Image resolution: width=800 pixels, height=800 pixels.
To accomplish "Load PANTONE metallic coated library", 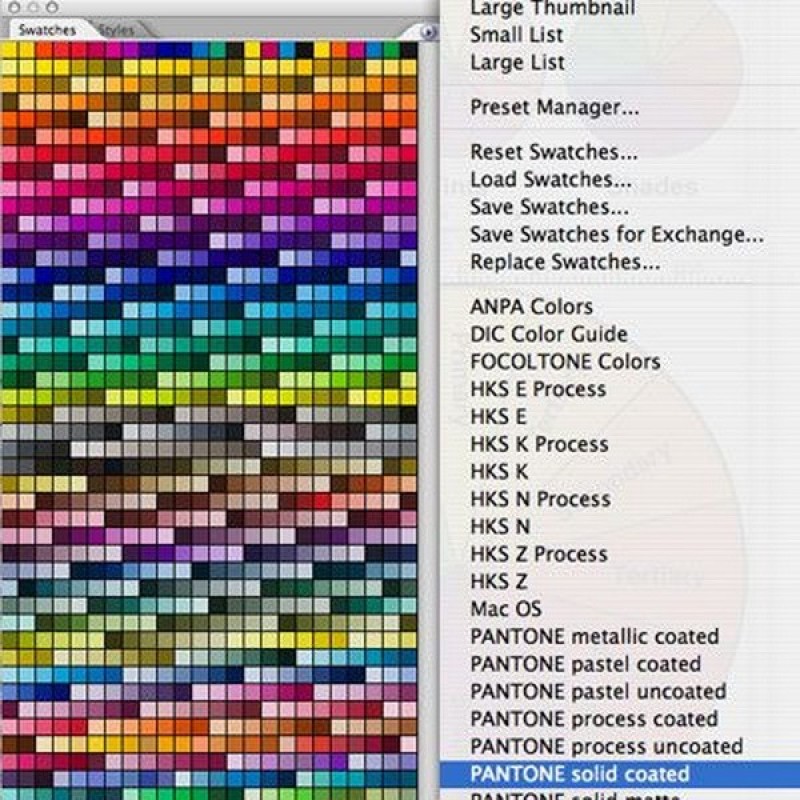I will tap(594, 637).
